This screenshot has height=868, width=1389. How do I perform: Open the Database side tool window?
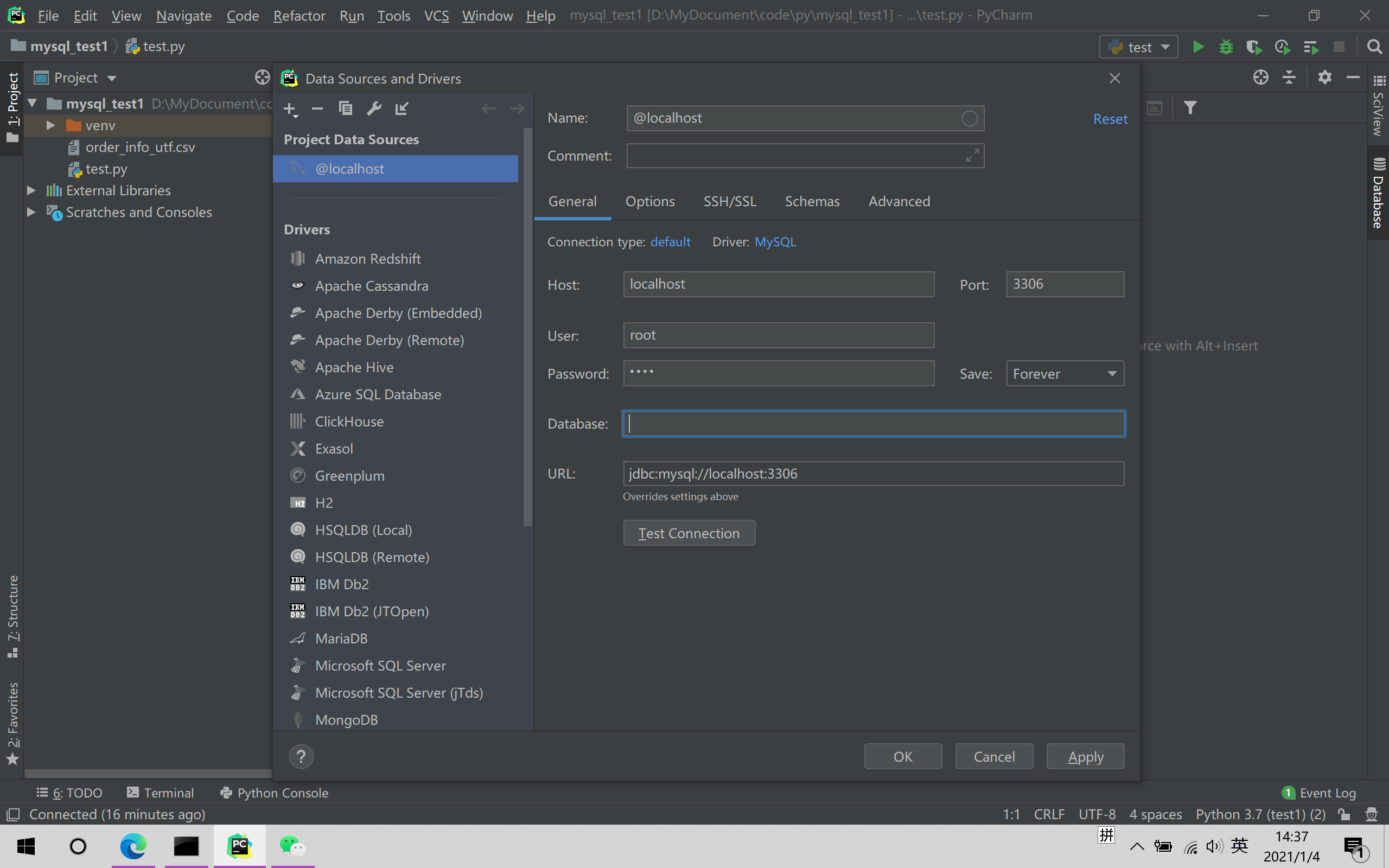coord(1379,193)
